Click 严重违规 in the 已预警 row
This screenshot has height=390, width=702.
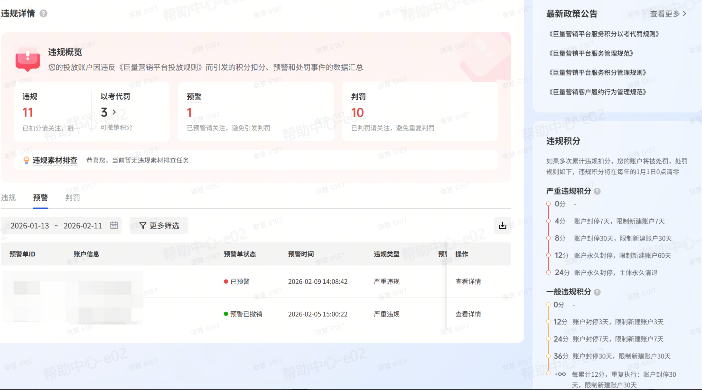tap(386, 282)
